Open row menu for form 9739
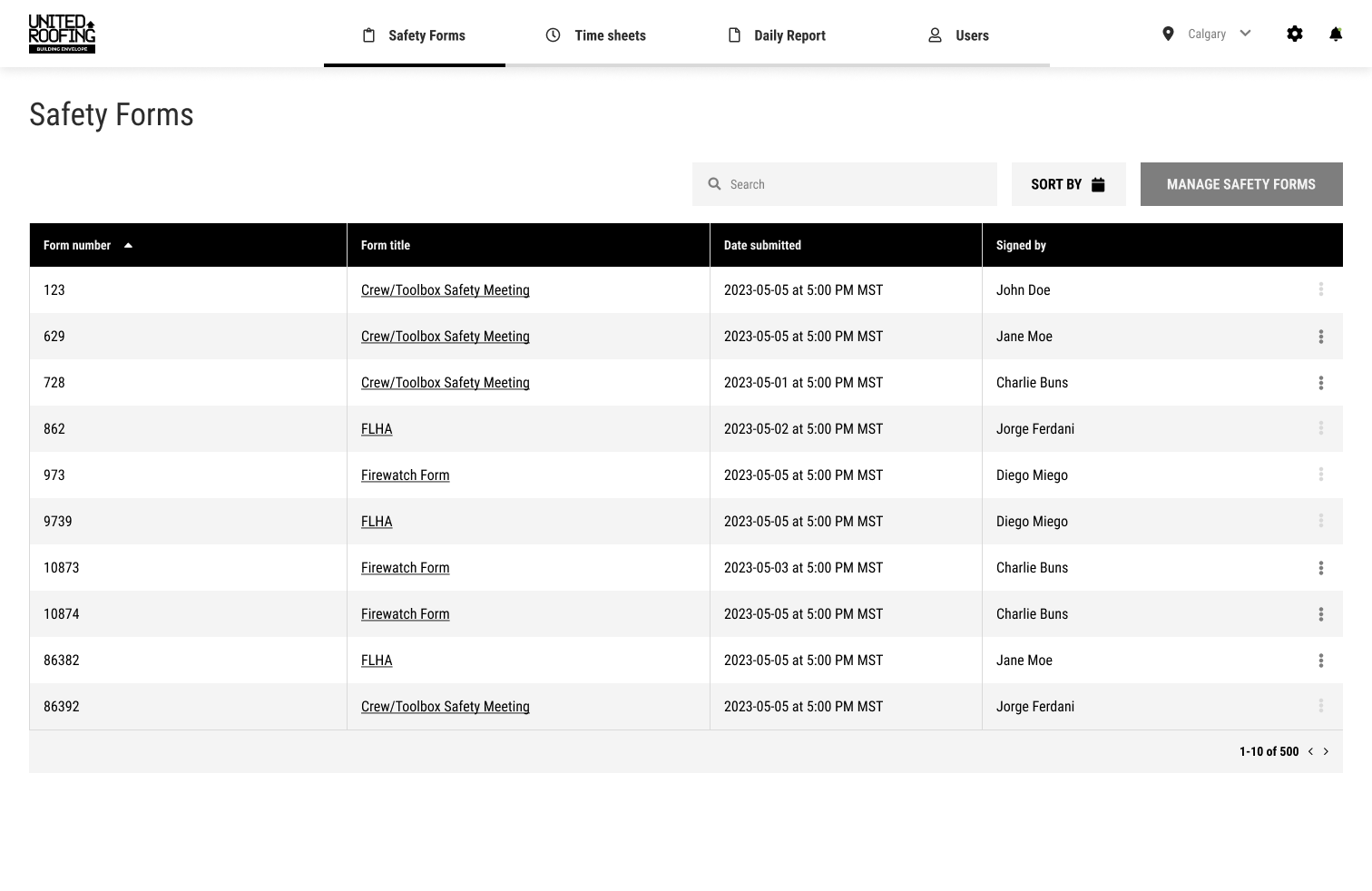The image size is (1372, 891). click(x=1321, y=521)
